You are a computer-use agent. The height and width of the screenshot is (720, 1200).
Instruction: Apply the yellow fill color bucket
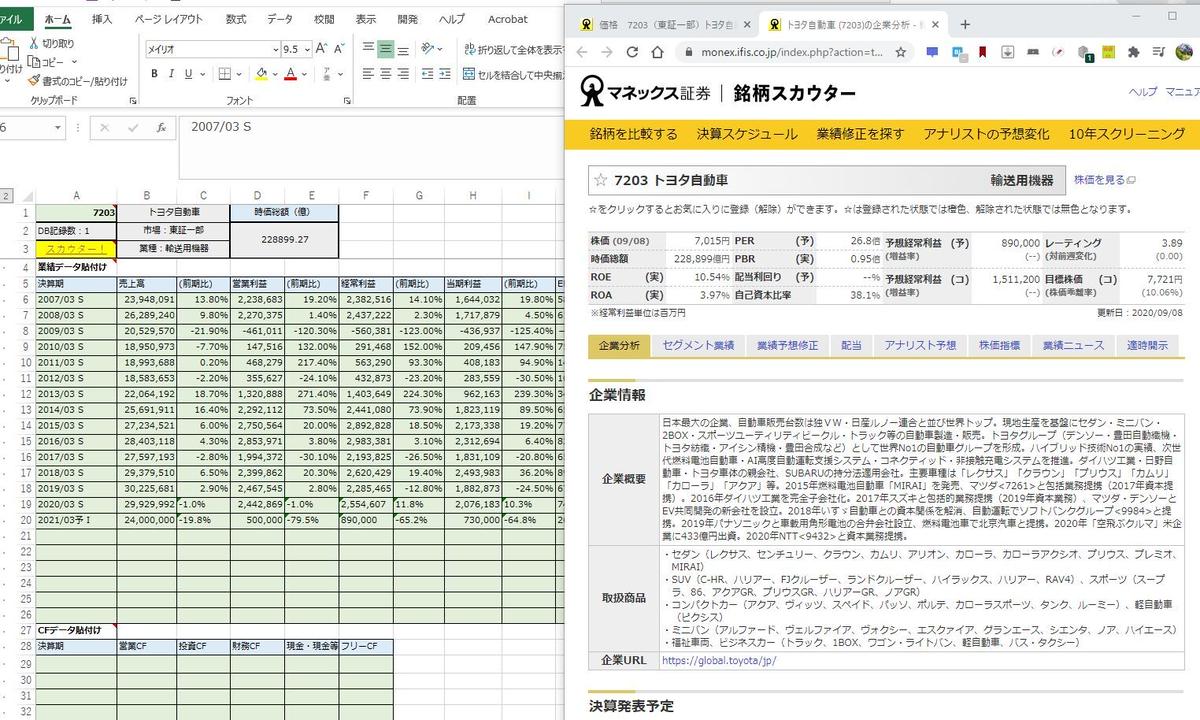(260, 74)
